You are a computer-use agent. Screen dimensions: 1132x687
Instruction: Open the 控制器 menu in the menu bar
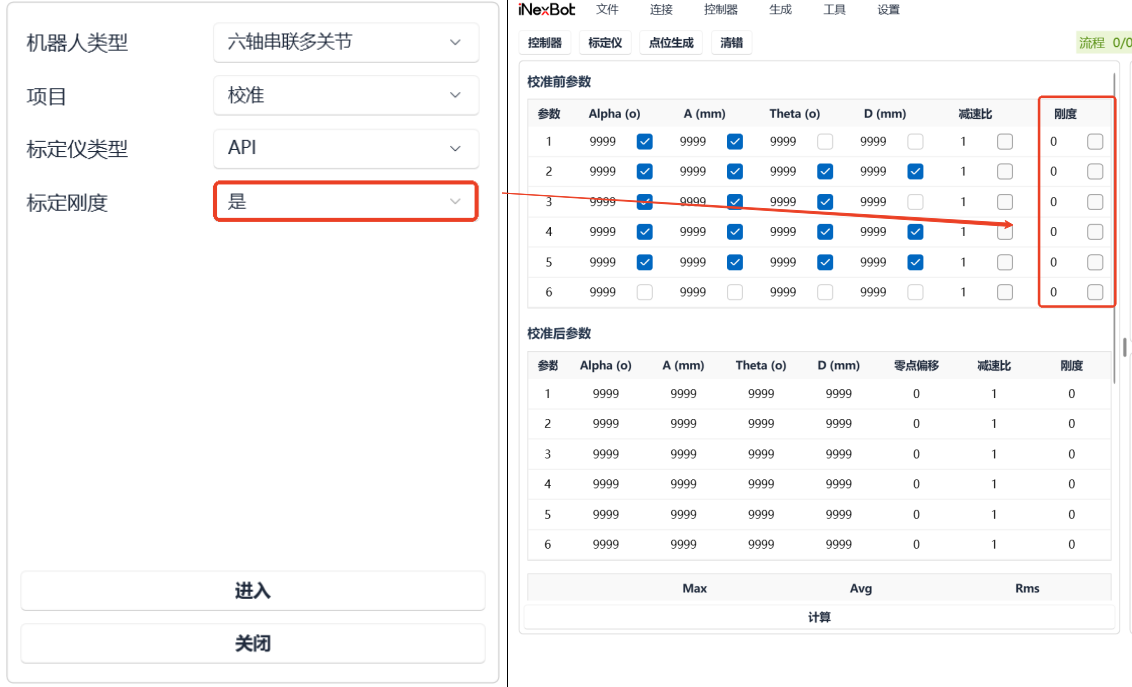tap(720, 9)
